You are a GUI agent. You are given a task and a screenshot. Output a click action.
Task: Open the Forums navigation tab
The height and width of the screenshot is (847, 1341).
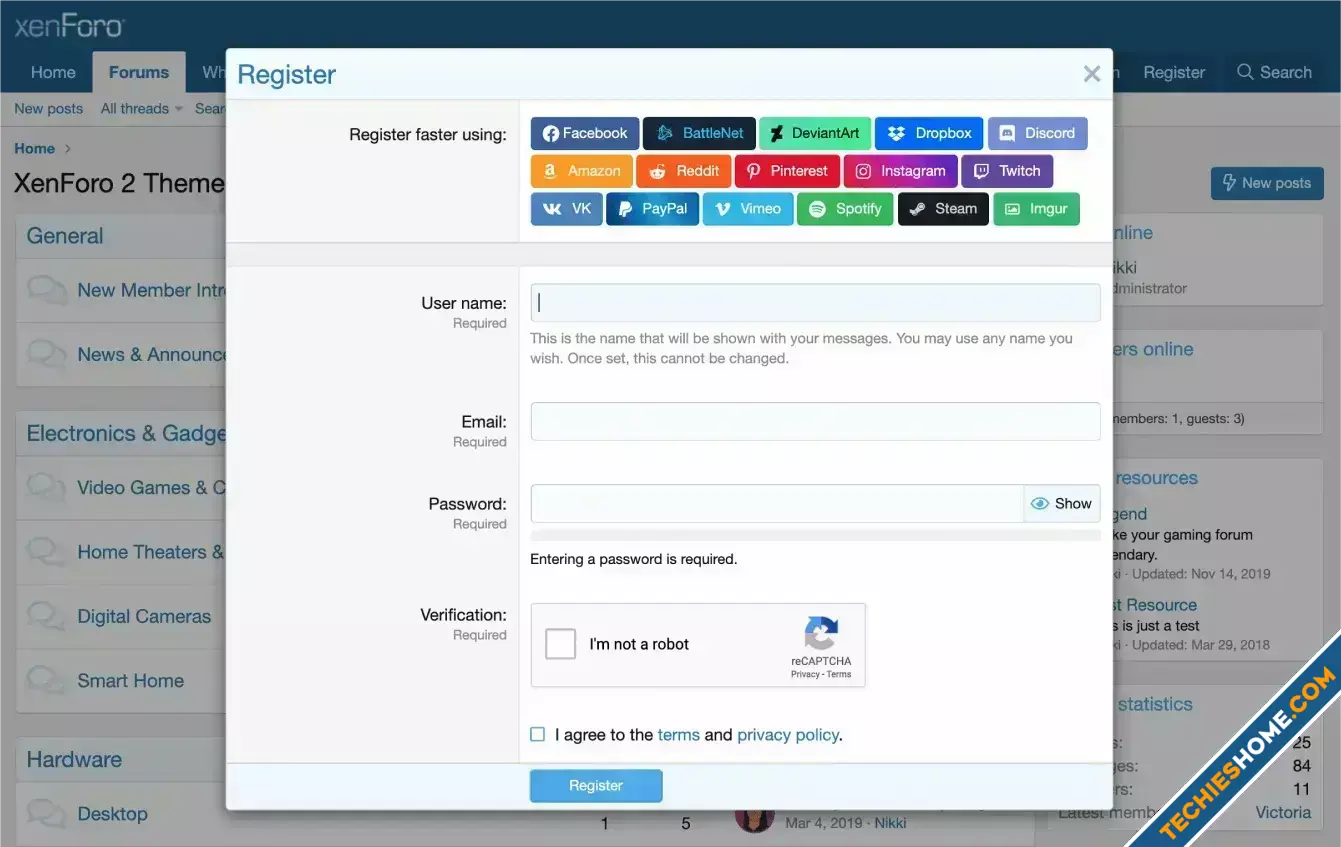pyautogui.click(x=139, y=72)
